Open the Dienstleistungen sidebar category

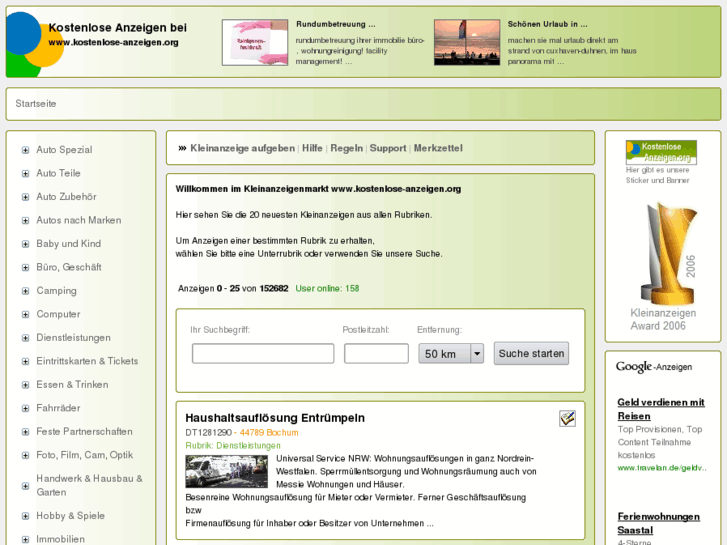[x=73, y=338]
